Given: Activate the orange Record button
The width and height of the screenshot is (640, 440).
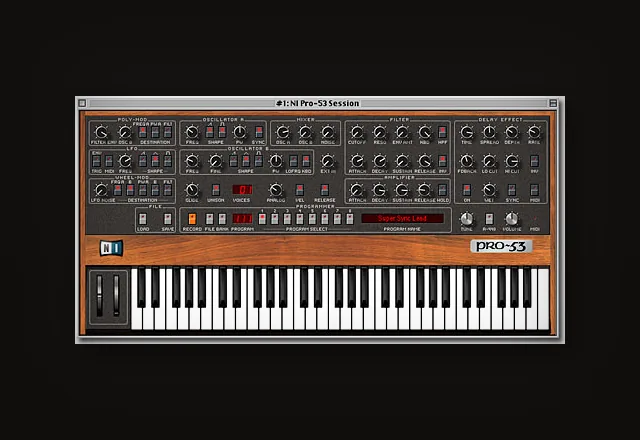Looking at the screenshot, I should 192,219.
